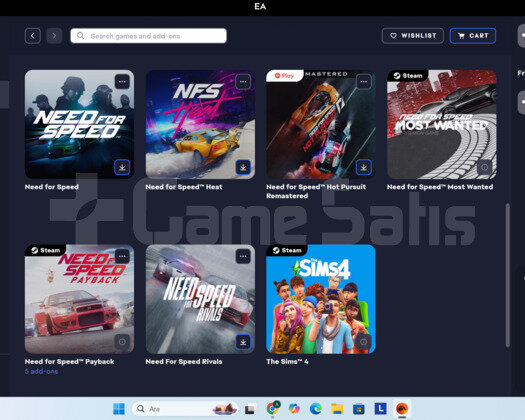Open Google Chrome from the taskbar
Viewport: 525px width, 420px height.
tap(273, 408)
